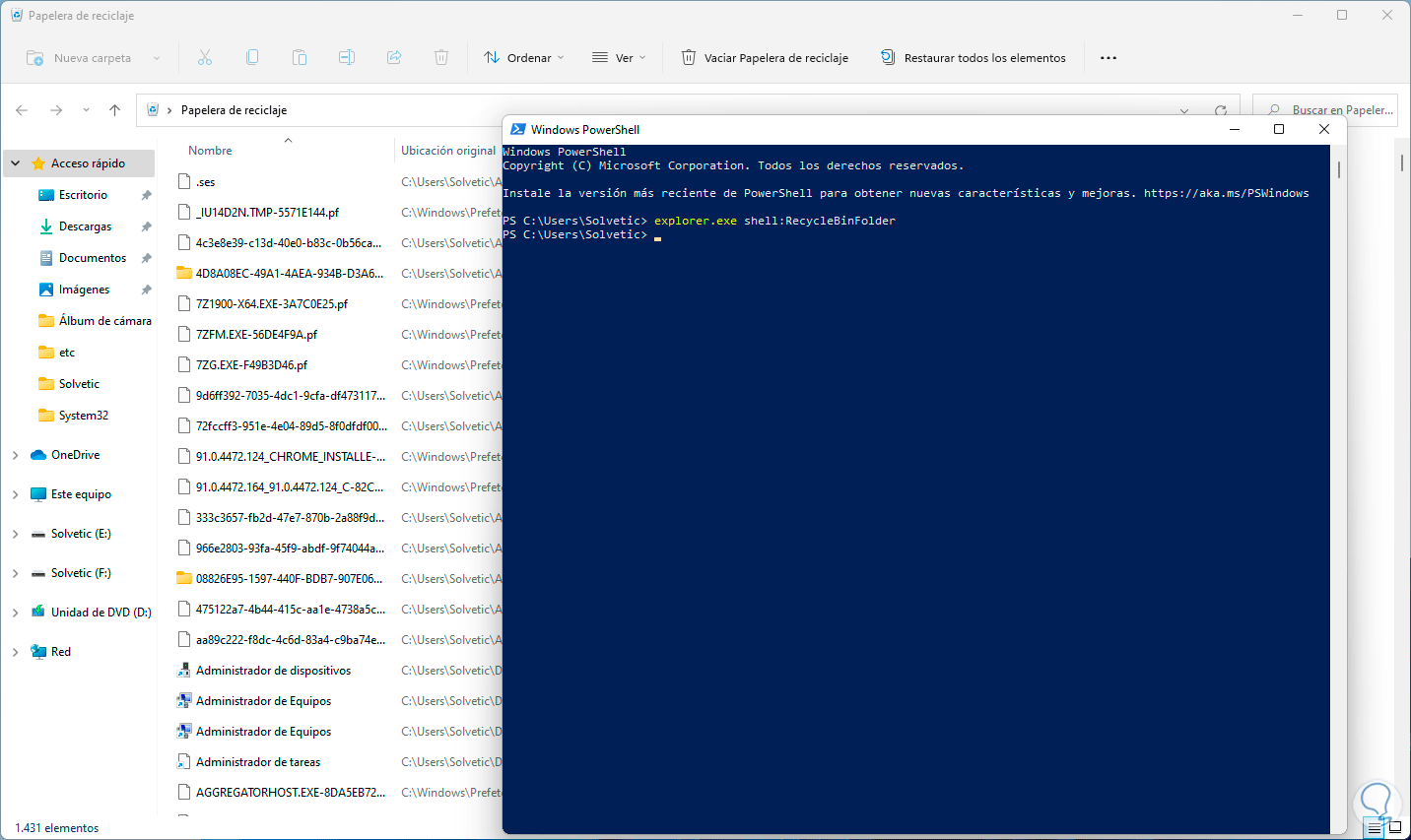Go up one folder level

(114, 110)
